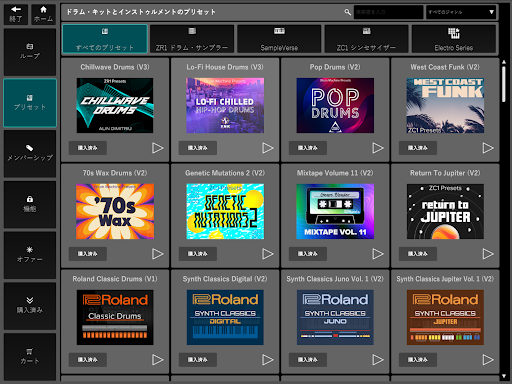
Task: Open the オファー sidebar section
Action: [30, 255]
